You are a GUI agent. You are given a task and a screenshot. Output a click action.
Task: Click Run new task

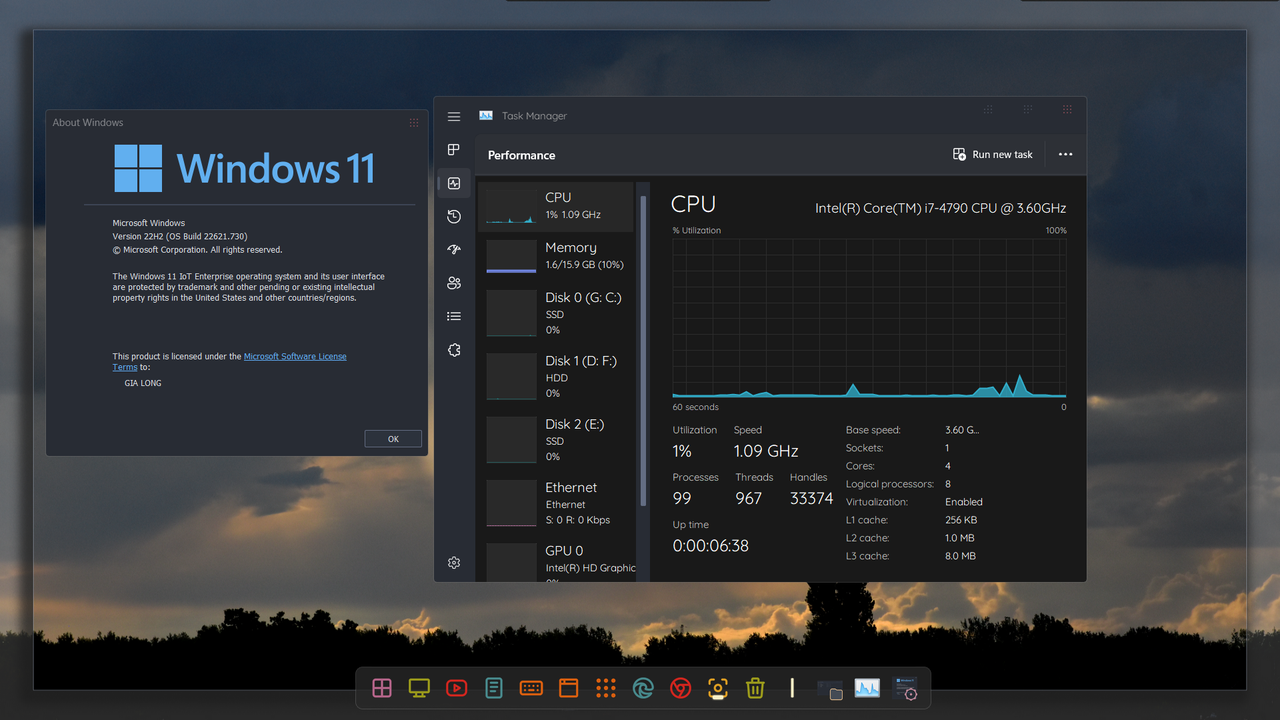(x=992, y=154)
